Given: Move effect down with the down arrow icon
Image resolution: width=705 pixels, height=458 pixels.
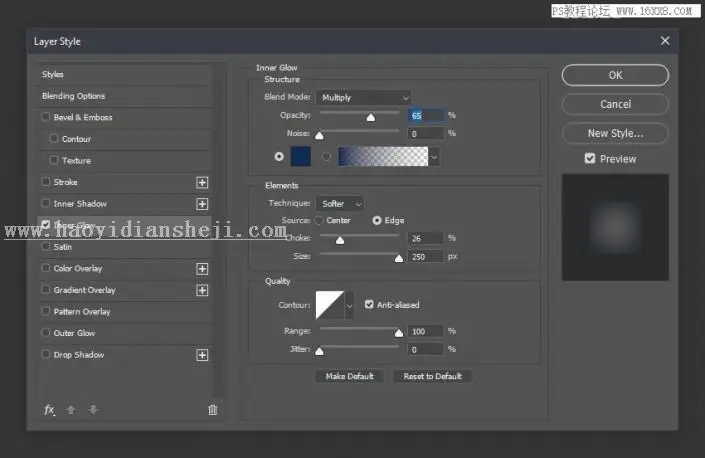Looking at the screenshot, I should 93,409.
